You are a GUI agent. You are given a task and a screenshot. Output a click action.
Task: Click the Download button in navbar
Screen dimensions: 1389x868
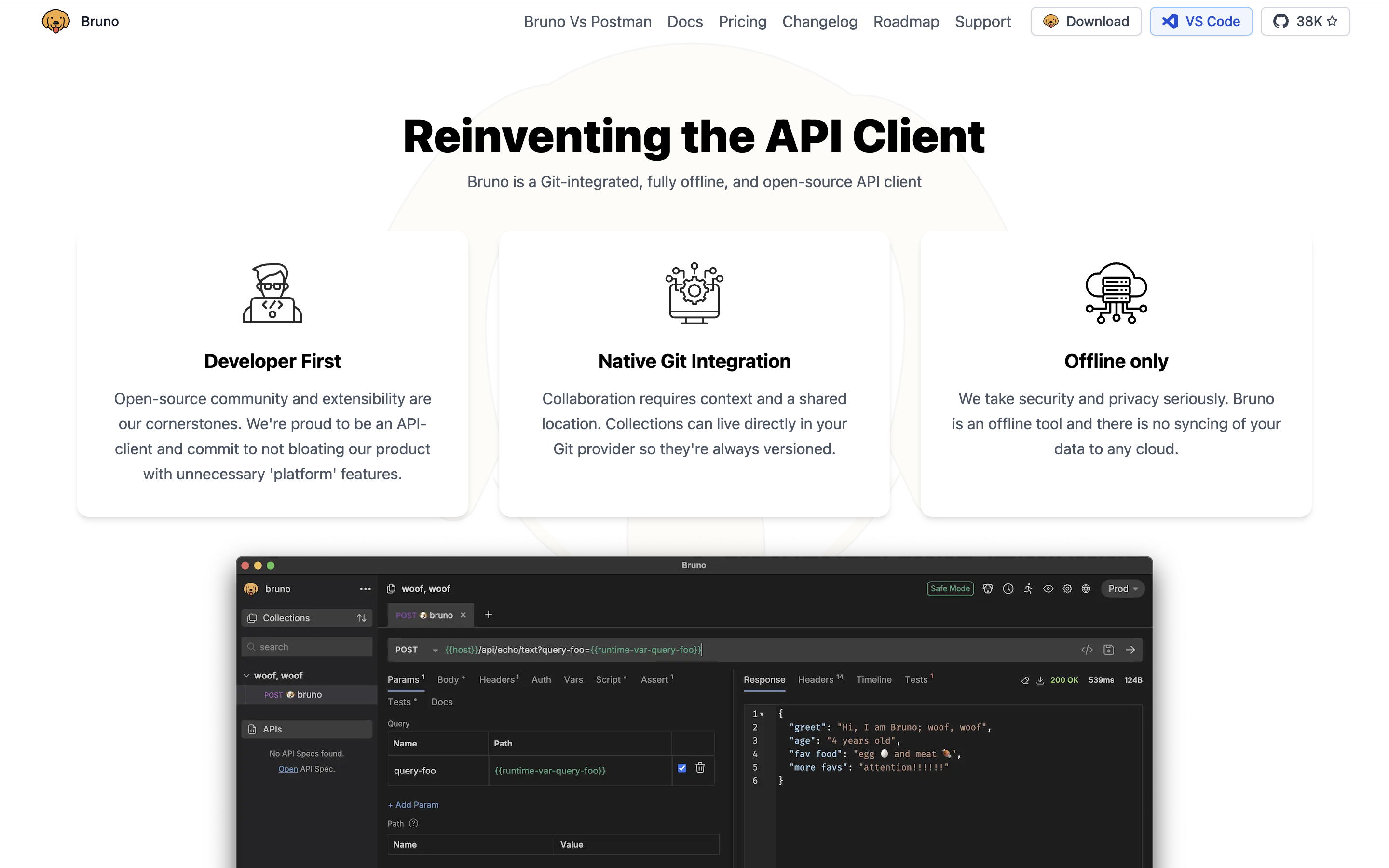1085,21
